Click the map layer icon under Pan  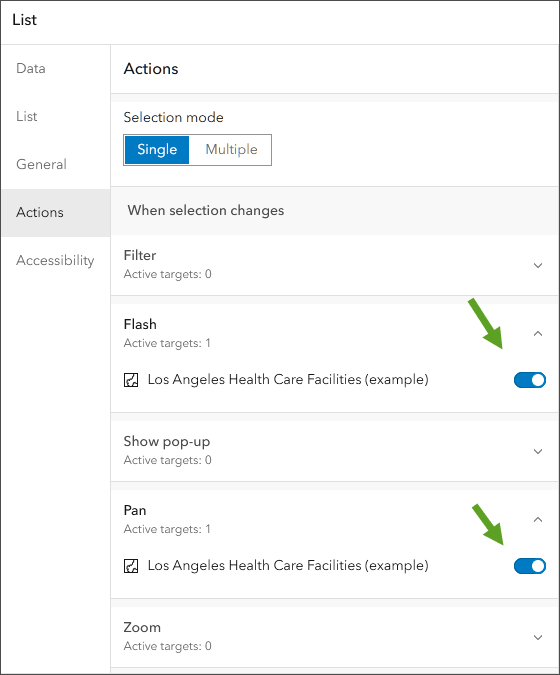(x=131, y=566)
